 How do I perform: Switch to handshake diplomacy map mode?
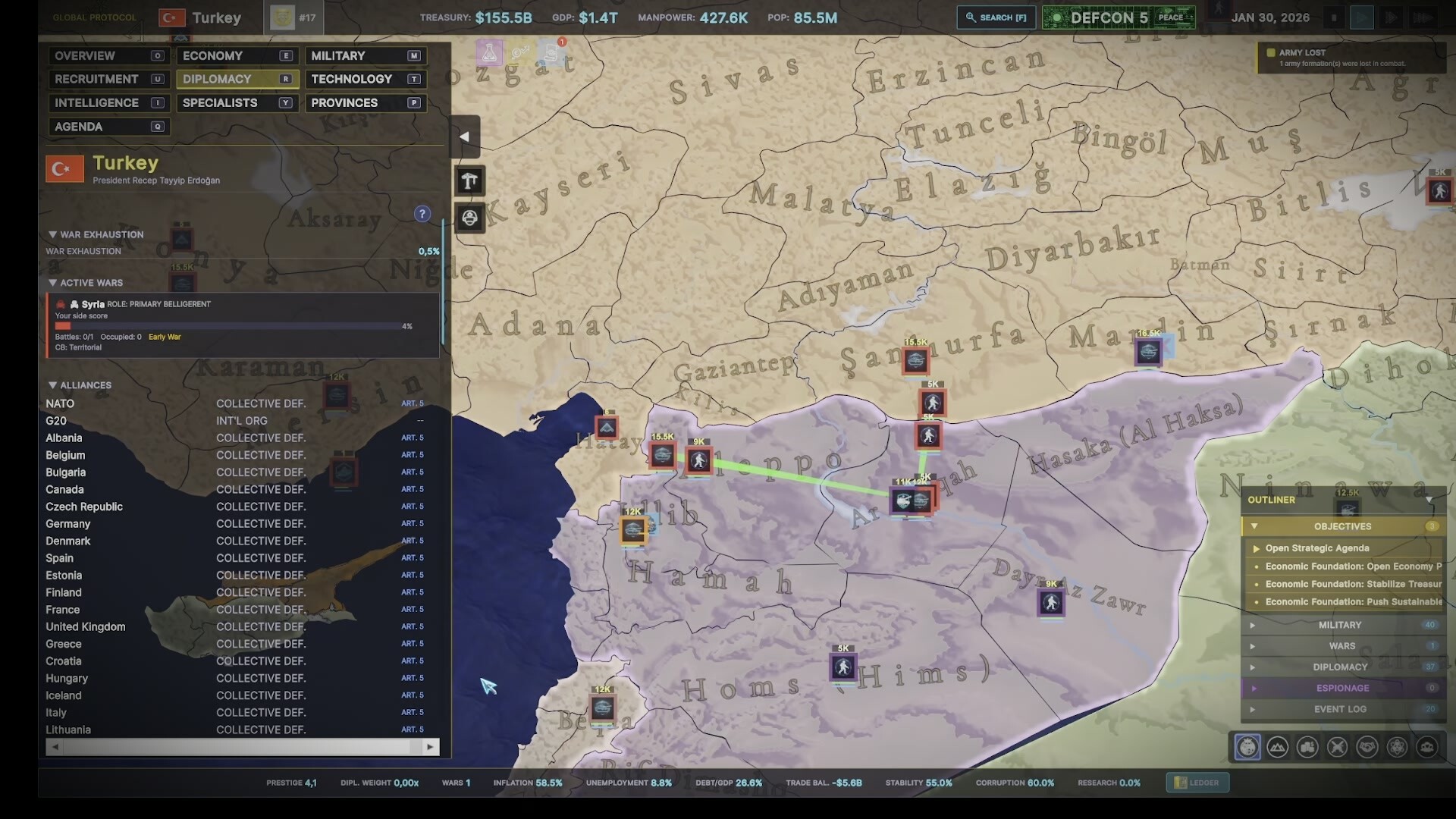coord(1367,747)
